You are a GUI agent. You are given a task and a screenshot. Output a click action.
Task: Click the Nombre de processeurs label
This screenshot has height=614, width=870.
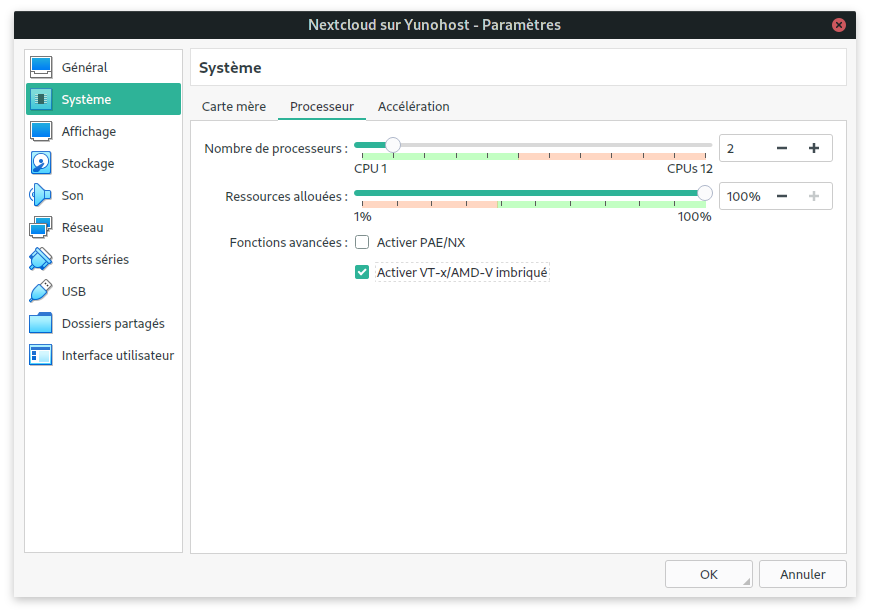pyautogui.click(x=276, y=149)
